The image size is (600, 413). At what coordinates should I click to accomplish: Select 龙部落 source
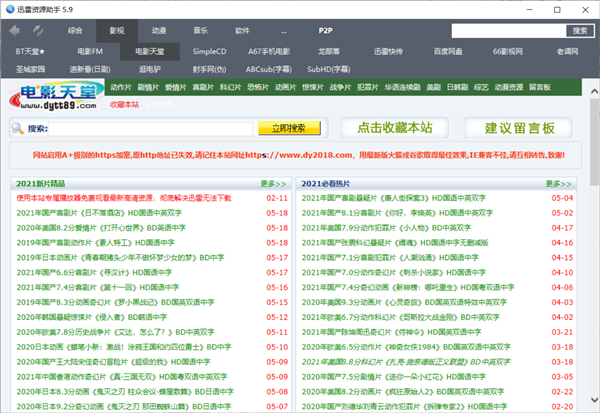coord(329,51)
